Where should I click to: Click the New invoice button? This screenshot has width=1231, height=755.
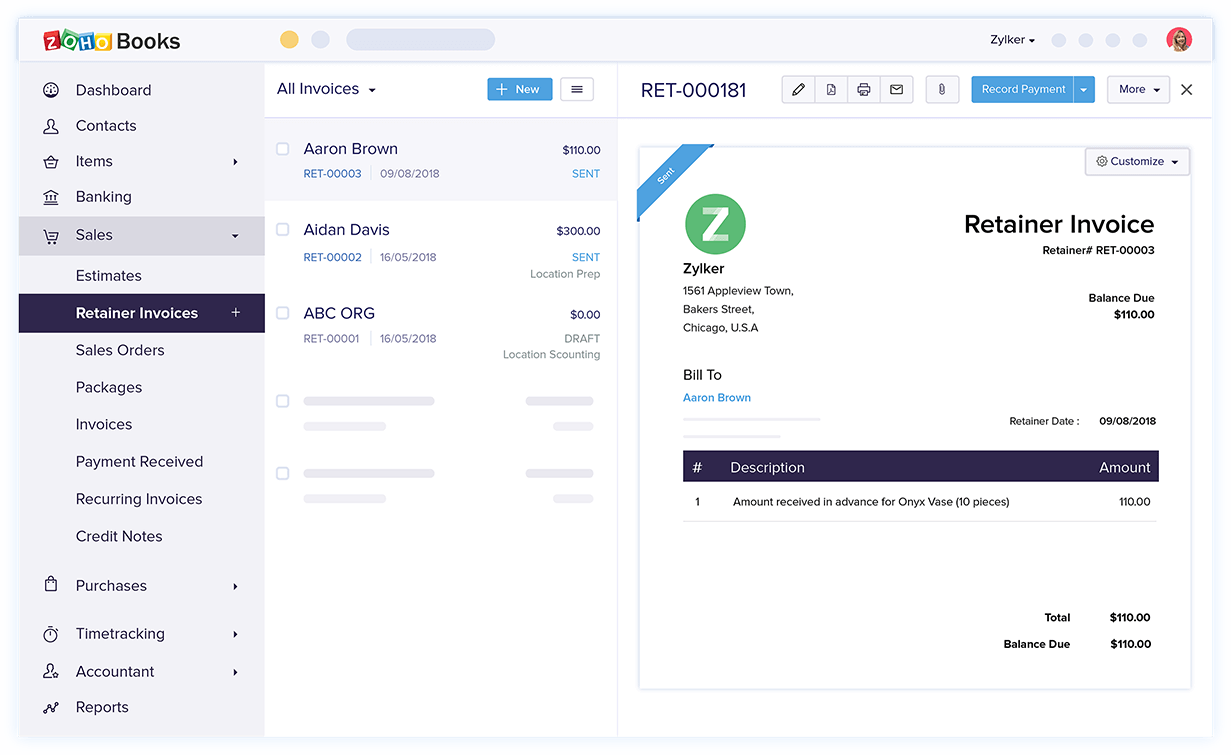point(520,89)
